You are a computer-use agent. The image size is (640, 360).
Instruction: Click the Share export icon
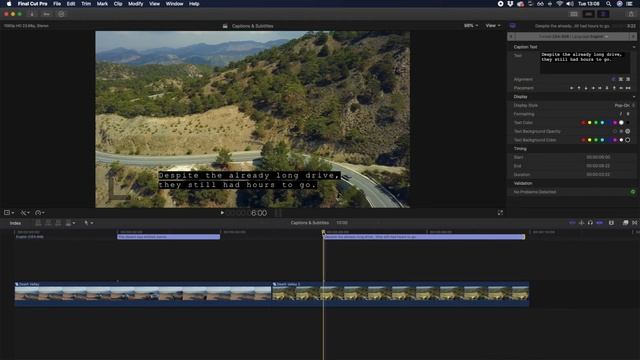[631, 14]
